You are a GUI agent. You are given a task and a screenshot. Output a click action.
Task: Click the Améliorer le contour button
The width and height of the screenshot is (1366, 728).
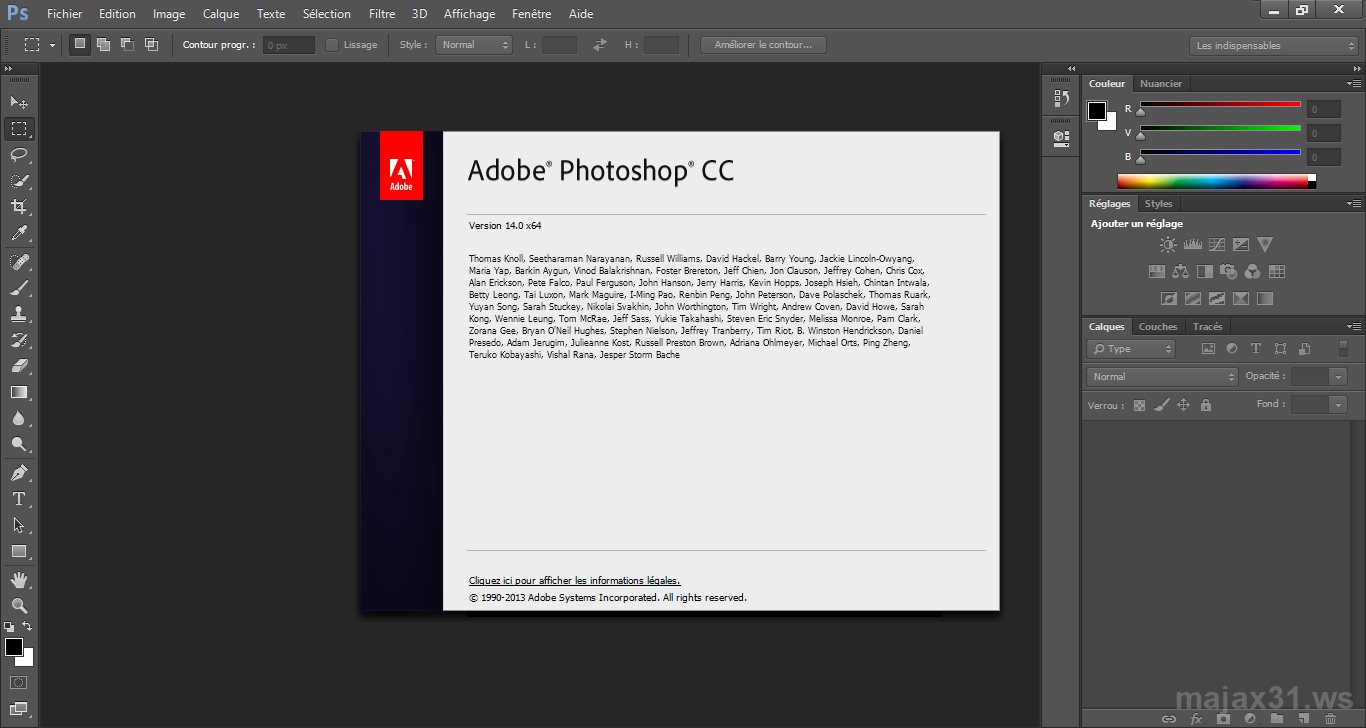tap(764, 45)
